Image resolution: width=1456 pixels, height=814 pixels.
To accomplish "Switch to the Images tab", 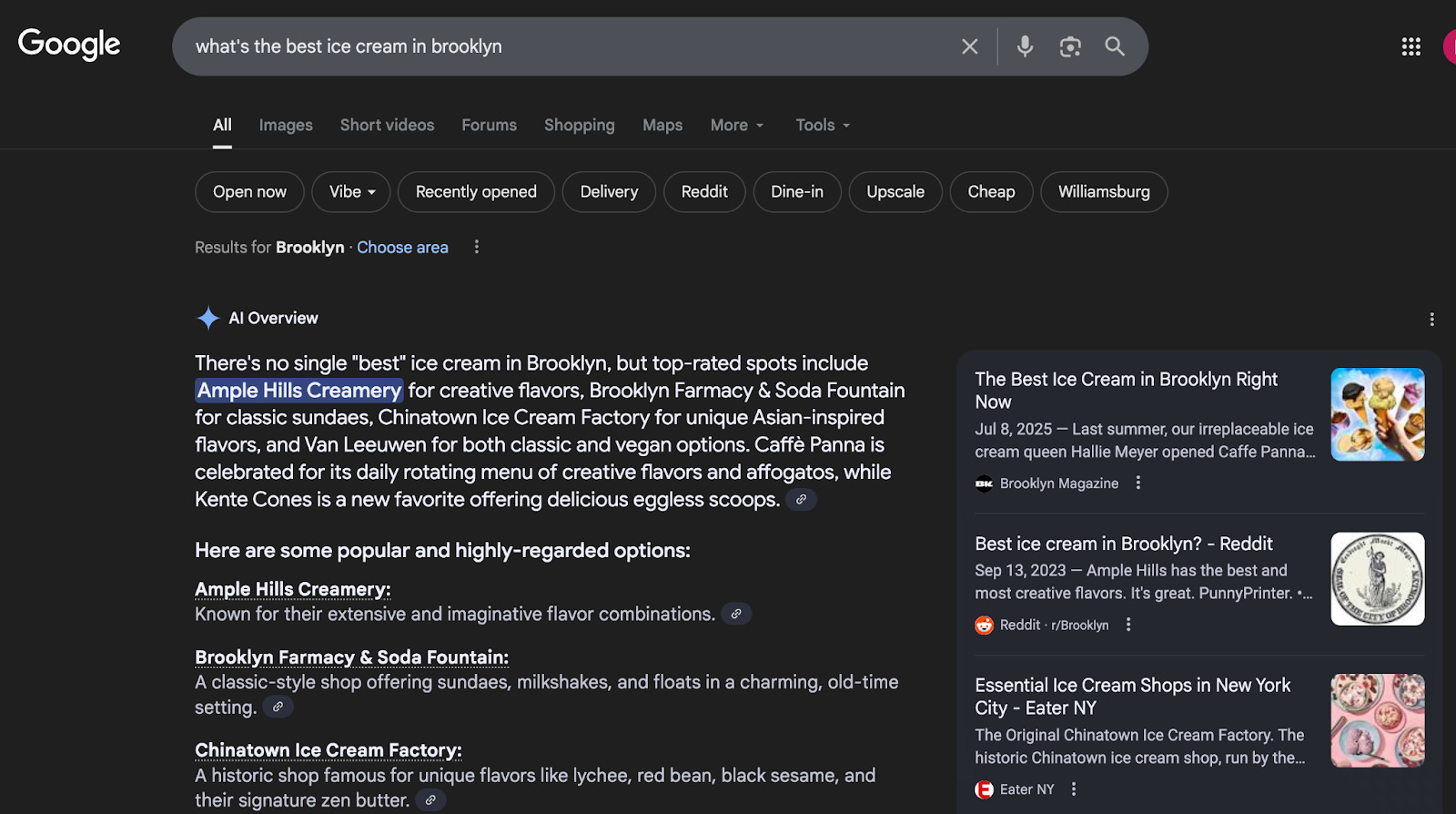I will pyautogui.click(x=286, y=126).
